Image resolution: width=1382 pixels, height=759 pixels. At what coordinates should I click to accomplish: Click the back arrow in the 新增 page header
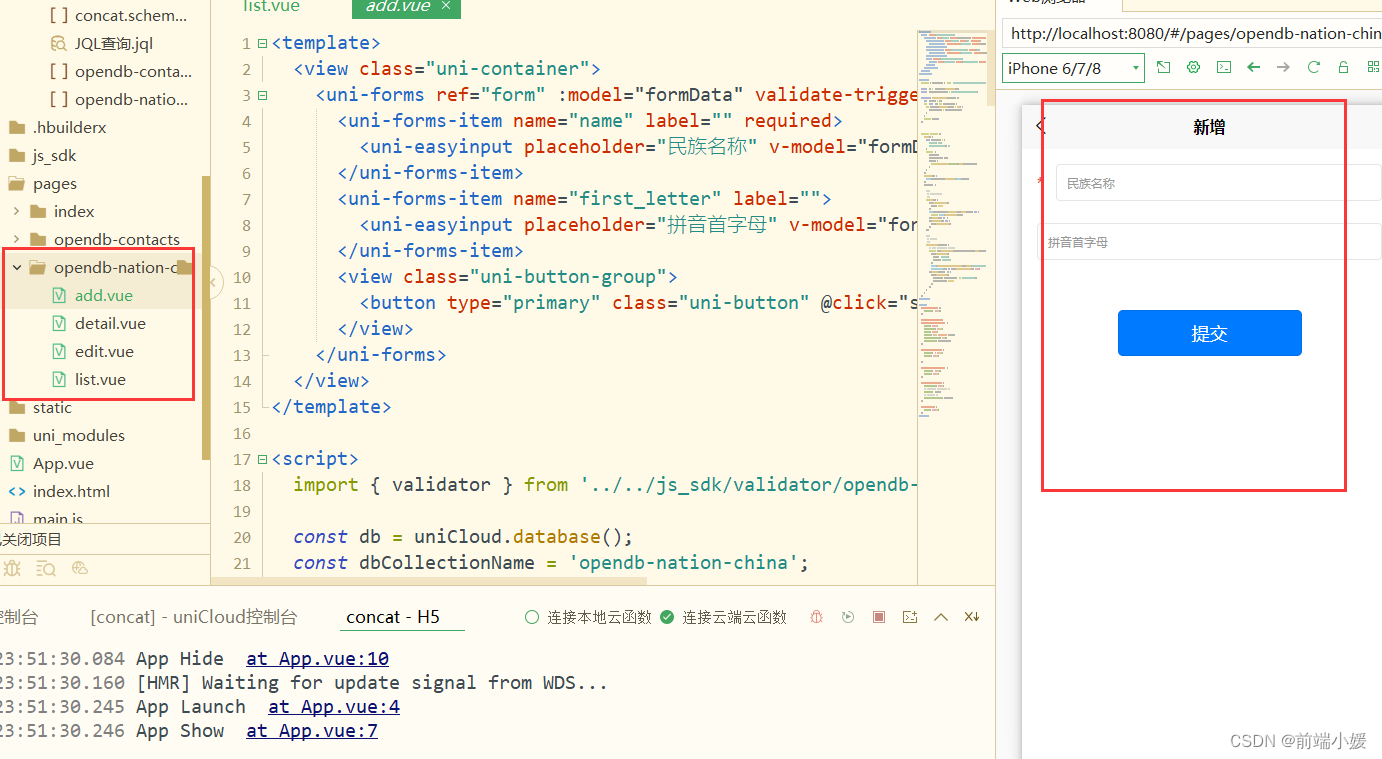coord(1040,126)
